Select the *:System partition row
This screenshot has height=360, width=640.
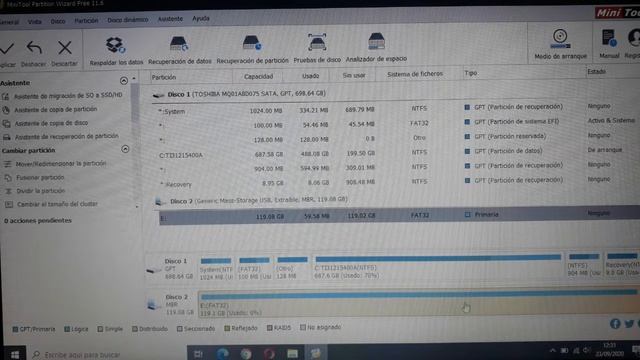pos(396,109)
